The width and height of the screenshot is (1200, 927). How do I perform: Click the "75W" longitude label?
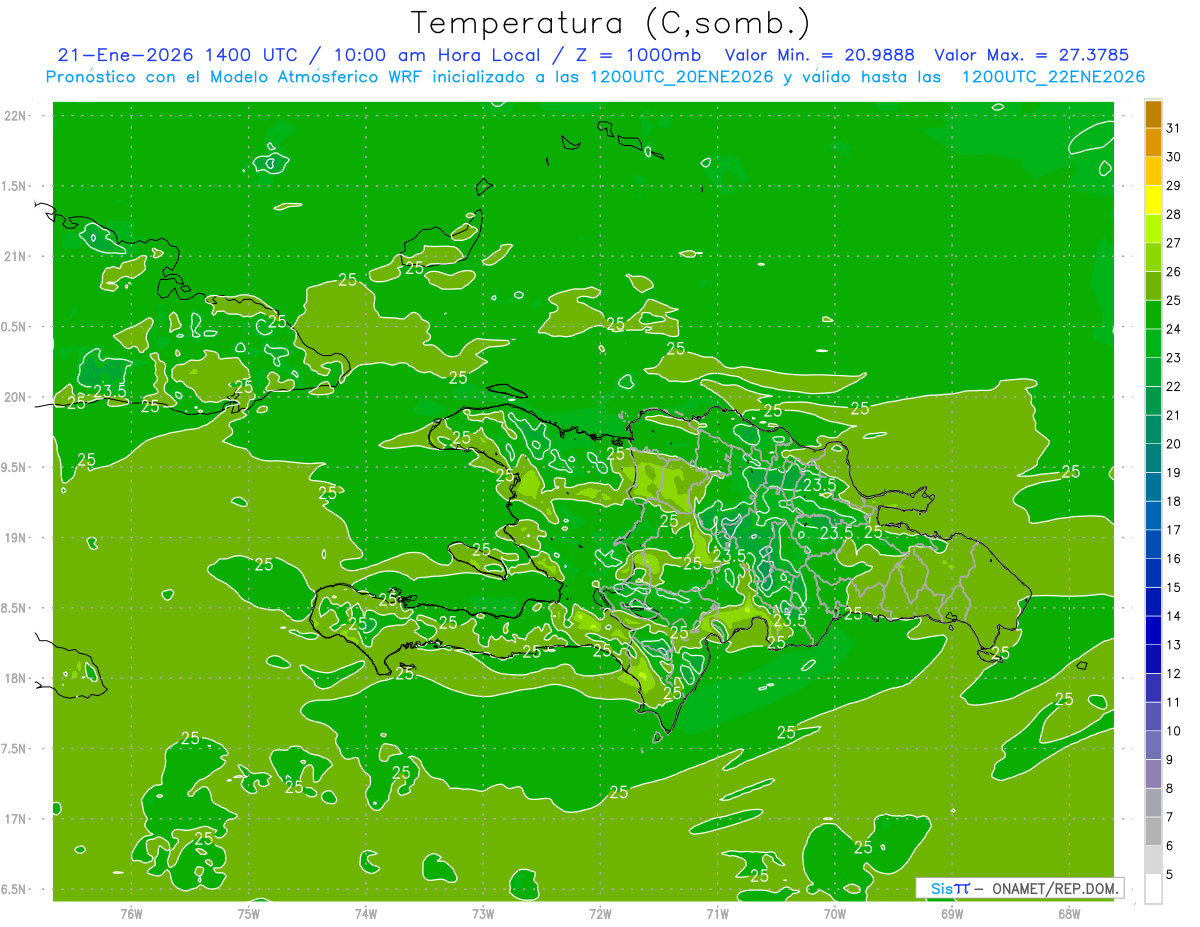(x=248, y=913)
